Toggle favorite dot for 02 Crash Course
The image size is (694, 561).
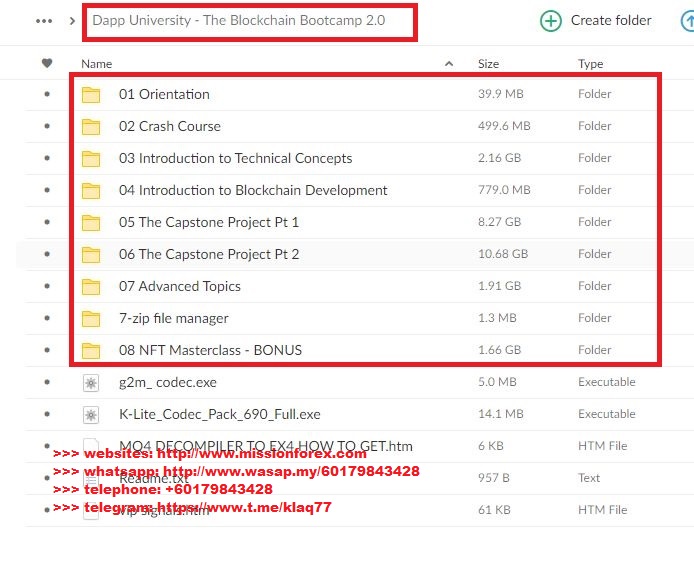pos(47,126)
